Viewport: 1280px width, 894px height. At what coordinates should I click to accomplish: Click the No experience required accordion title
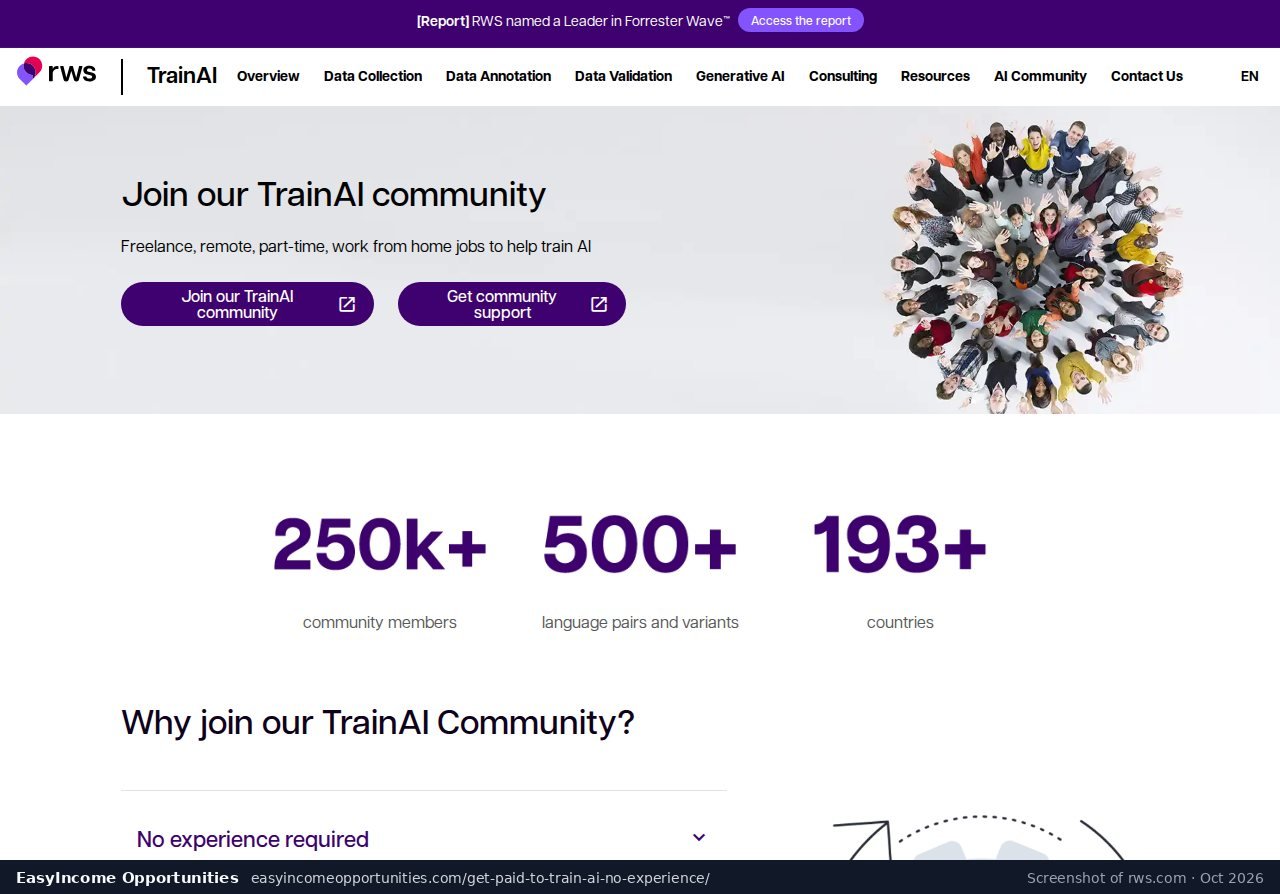pos(253,839)
